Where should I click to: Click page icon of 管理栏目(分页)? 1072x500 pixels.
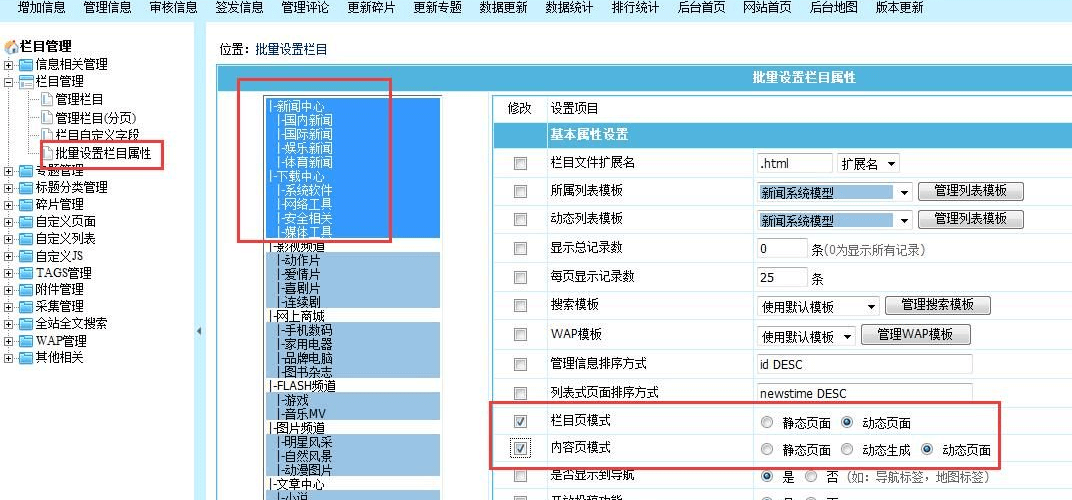click(46, 118)
